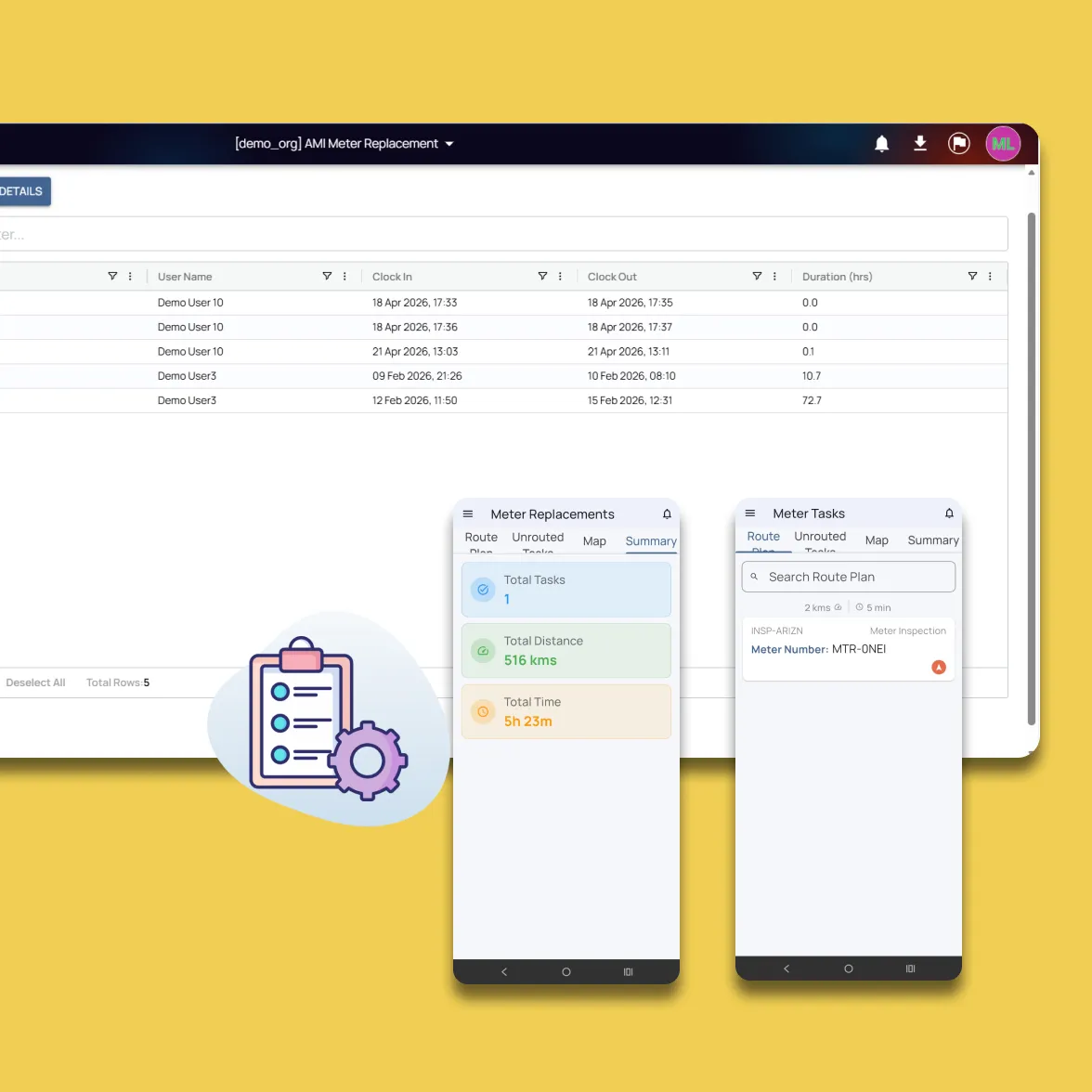Click the DETAILS button
1092x1092 pixels.
tap(24, 191)
